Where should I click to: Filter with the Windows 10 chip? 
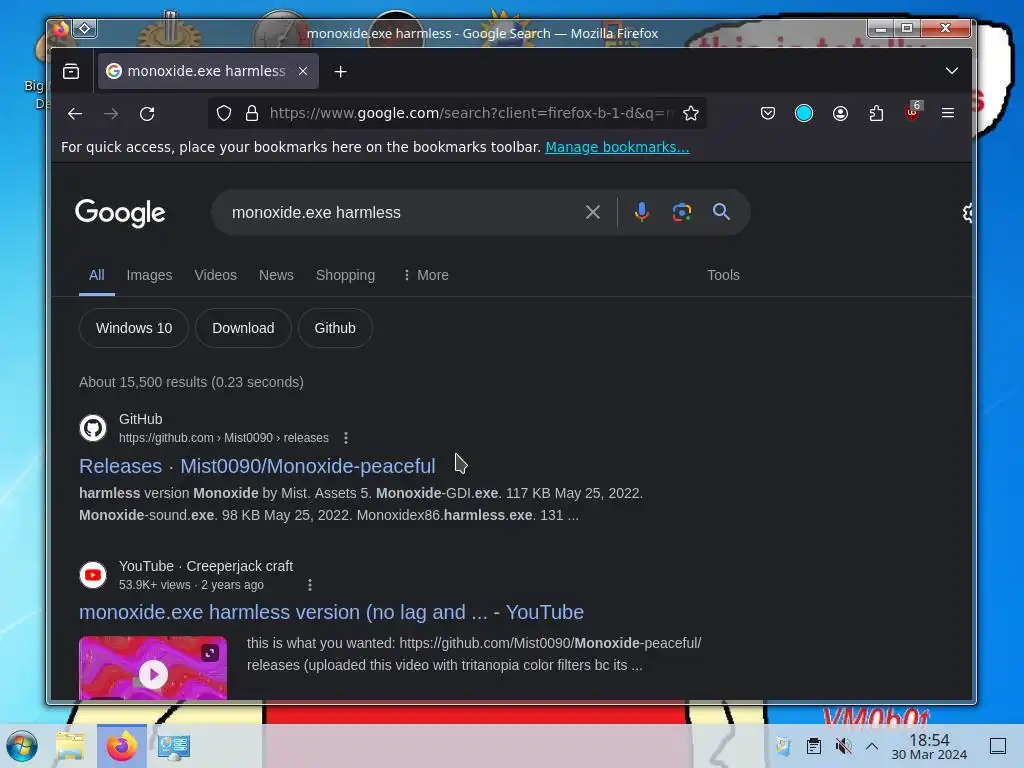coord(134,328)
